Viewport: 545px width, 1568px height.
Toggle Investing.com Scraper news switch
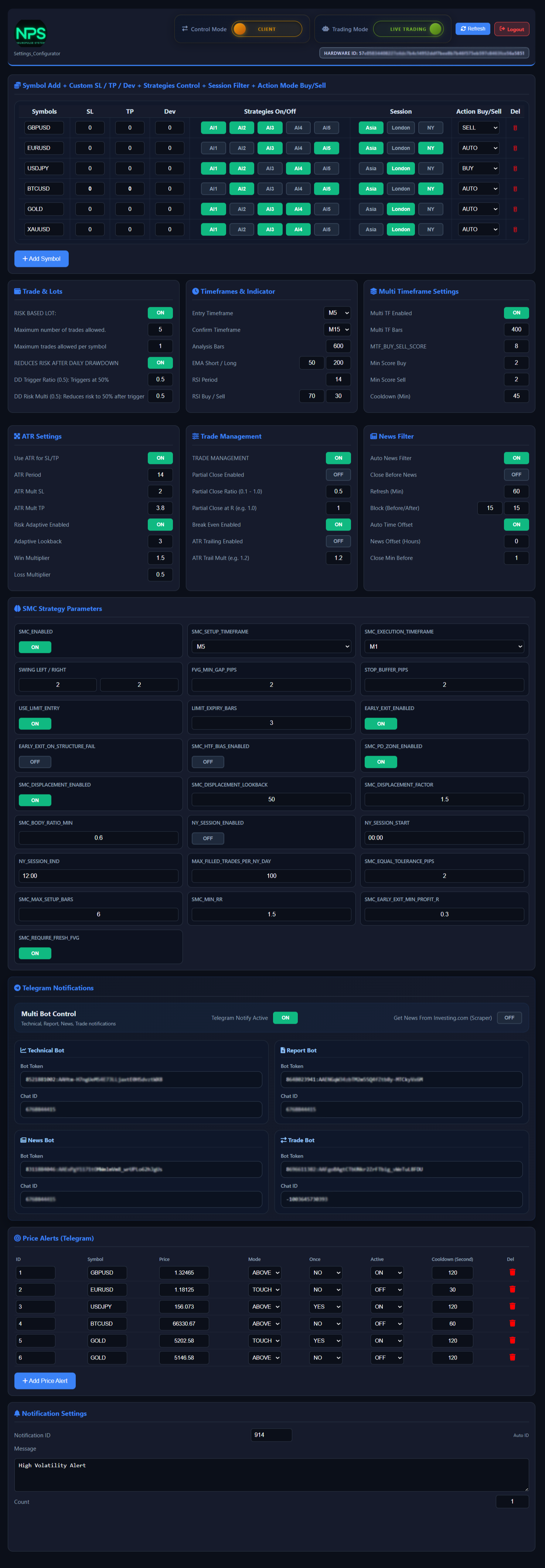tap(509, 1018)
